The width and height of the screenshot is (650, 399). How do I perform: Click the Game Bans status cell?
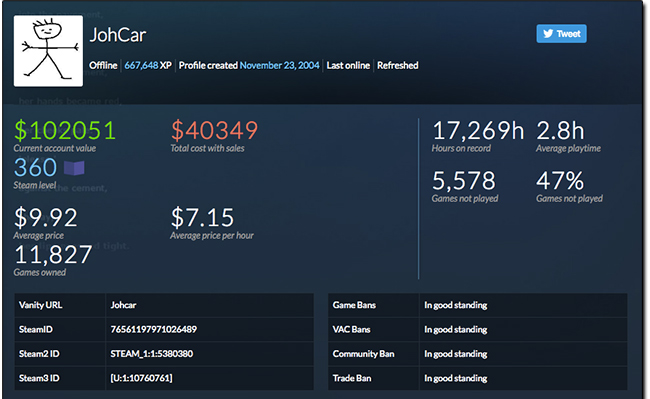click(x=523, y=305)
